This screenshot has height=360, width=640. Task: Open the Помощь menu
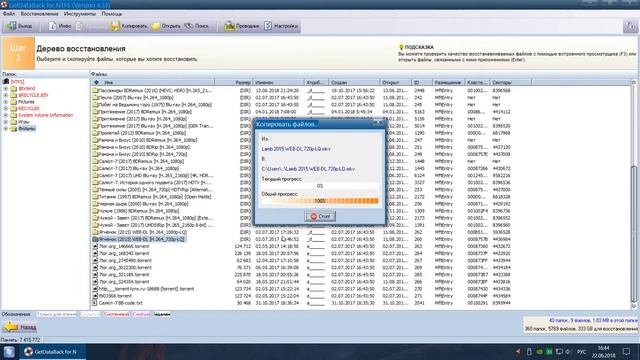coord(112,14)
